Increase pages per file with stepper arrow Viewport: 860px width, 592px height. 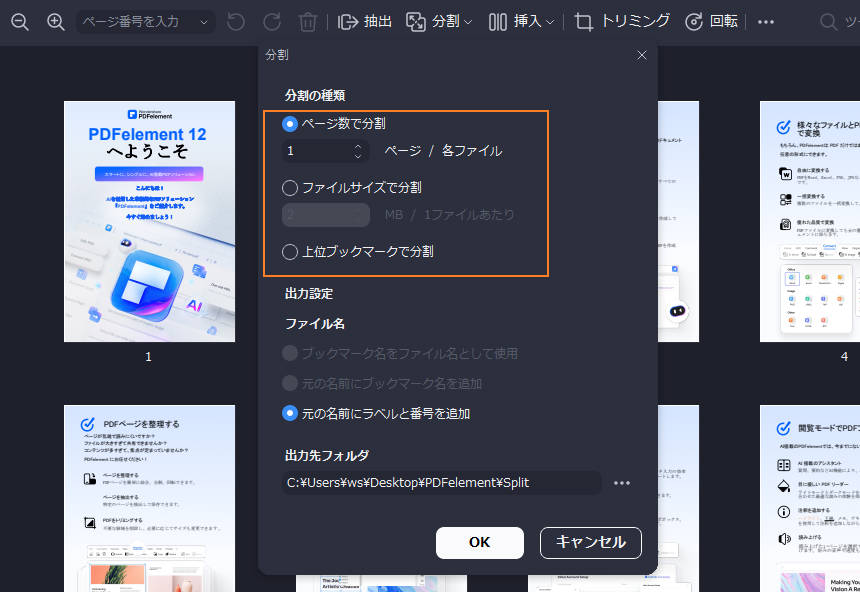click(x=357, y=149)
